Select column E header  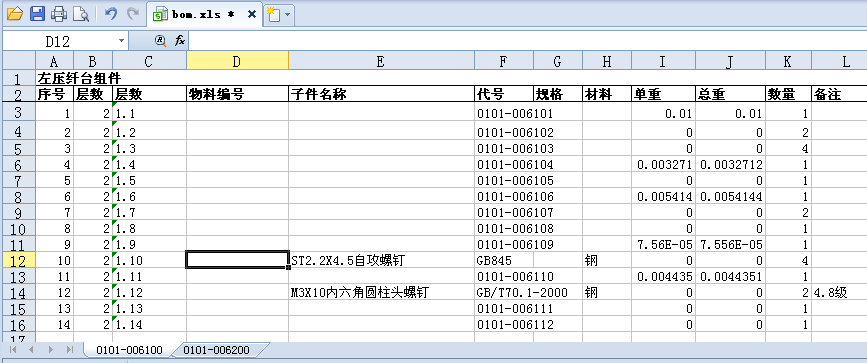(x=381, y=61)
